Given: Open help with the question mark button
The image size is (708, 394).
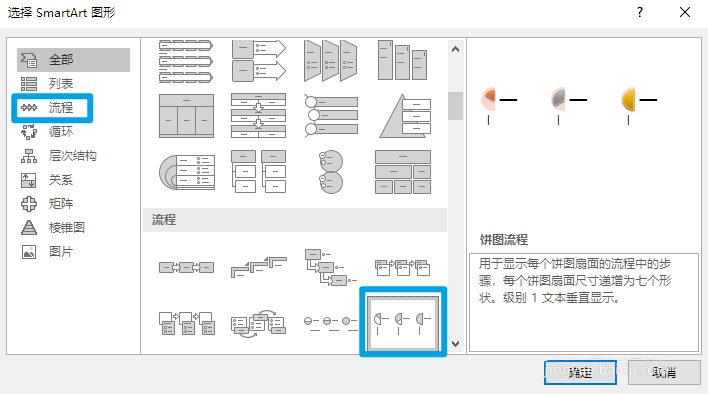Looking at the screenshot, I should [640, 12].
